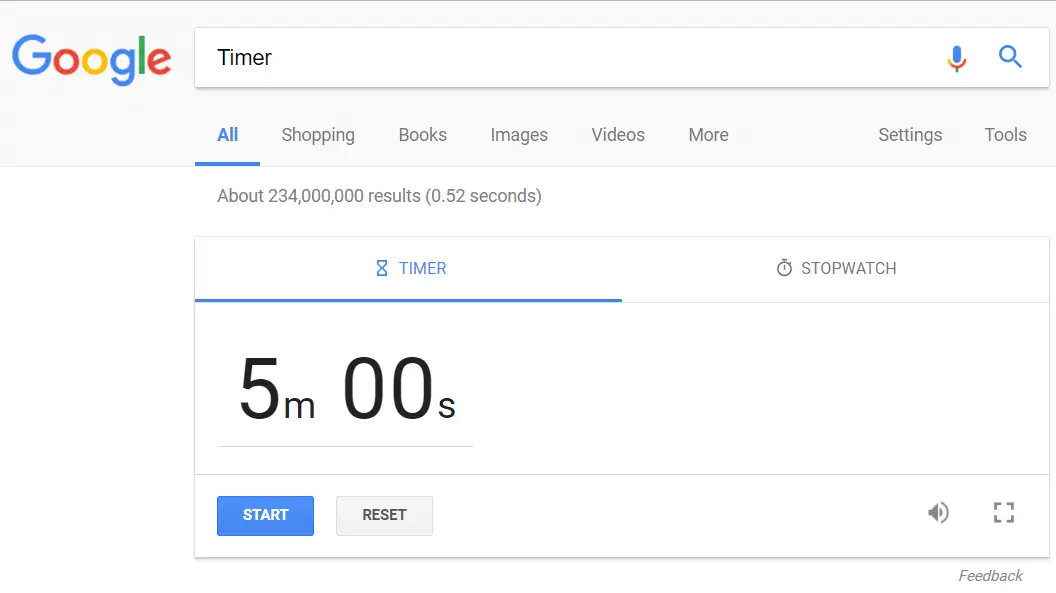Click the voice search microphone icon
1056x593 pixels.
click(x=956, y=58)
